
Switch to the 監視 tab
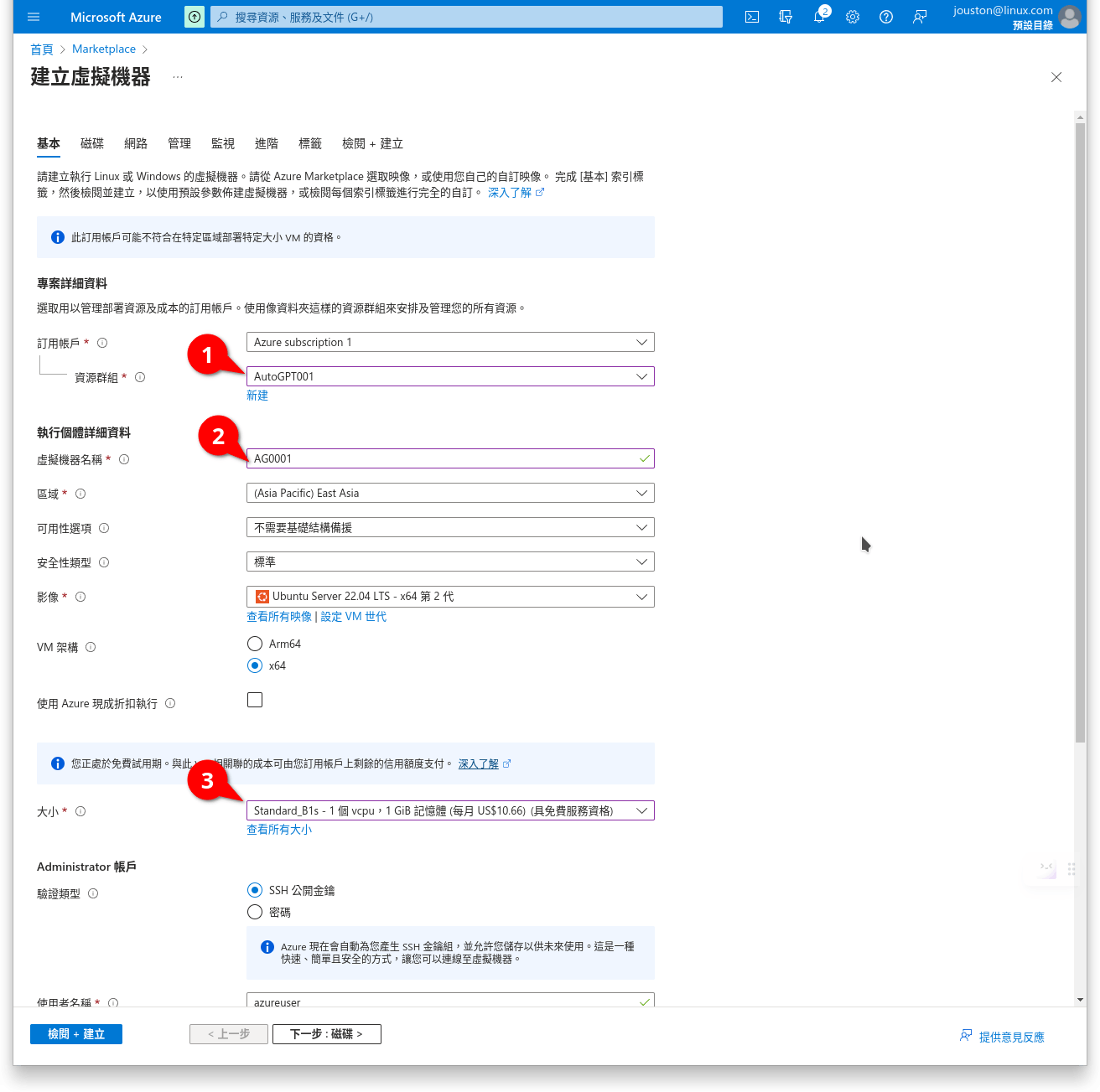coord(223,143)
